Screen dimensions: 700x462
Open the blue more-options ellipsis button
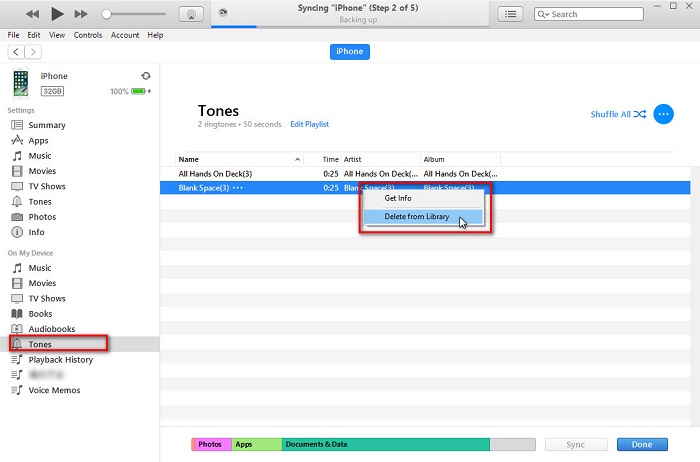click(663, 114)
